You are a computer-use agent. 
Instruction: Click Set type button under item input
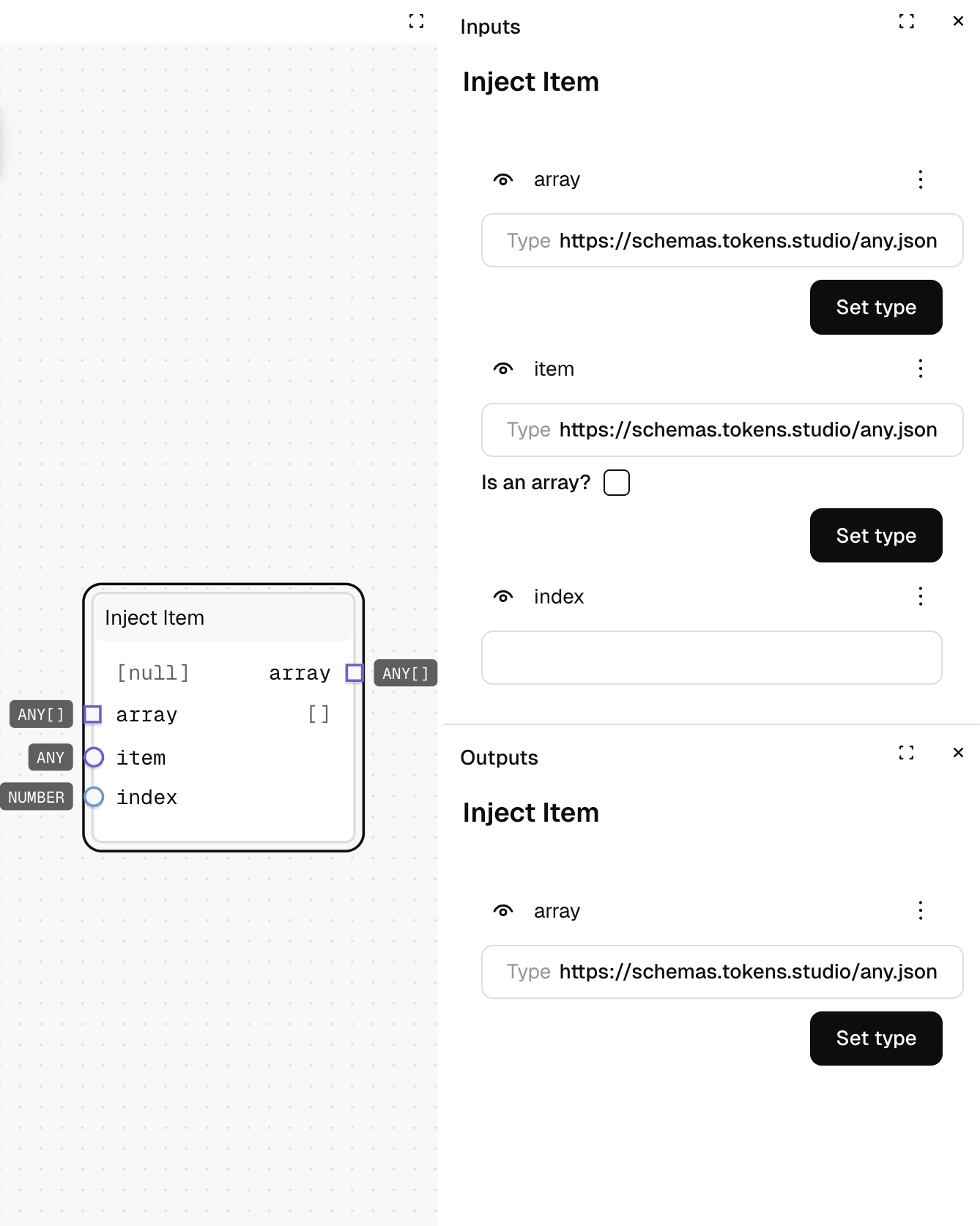point(876,535)
